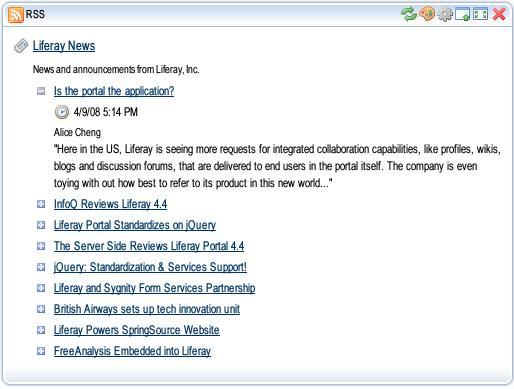The image size is (514, 389).
Task: Open the Liferay News feed link
Action: coord(64,46)
